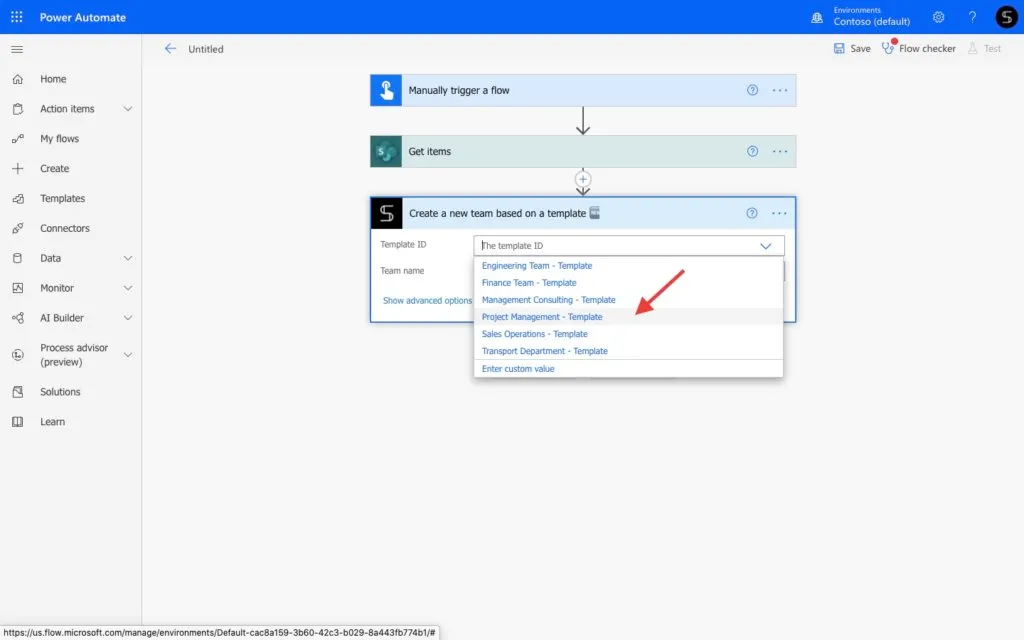Image resolution: width=1024 pixels, height=640 pixels.
Task: Collapse the left navigation hamburger menu
Action: tap(17, 49)
